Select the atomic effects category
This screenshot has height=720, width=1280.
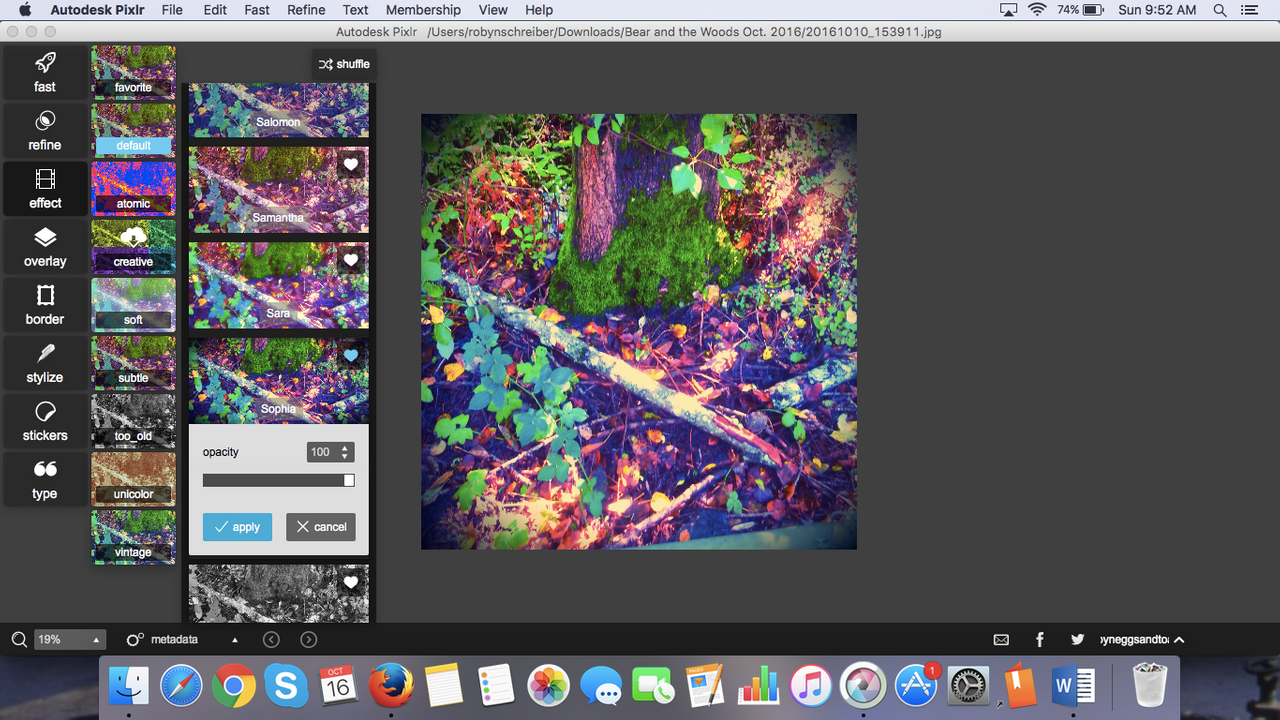pyautogui.click(x=133, y=188)
